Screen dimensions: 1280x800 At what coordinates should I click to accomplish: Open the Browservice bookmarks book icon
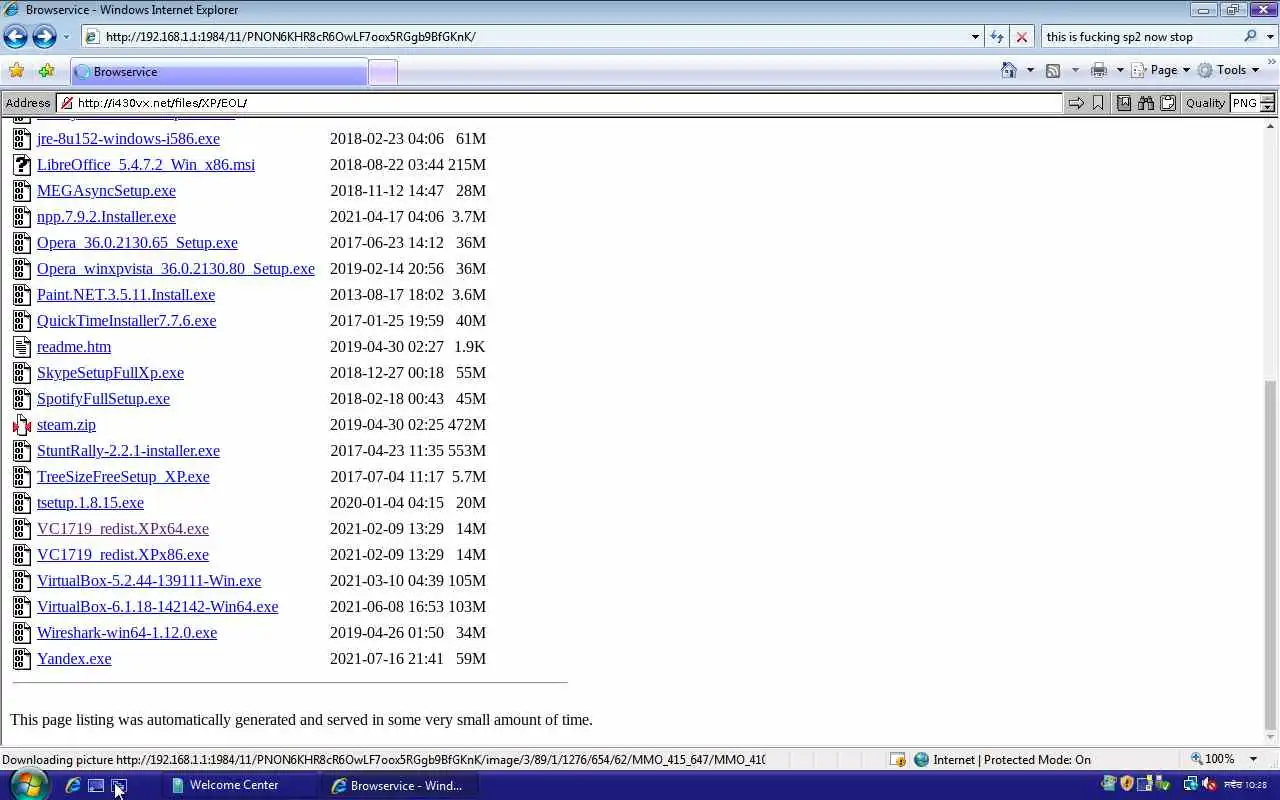tap(1124, 103)
